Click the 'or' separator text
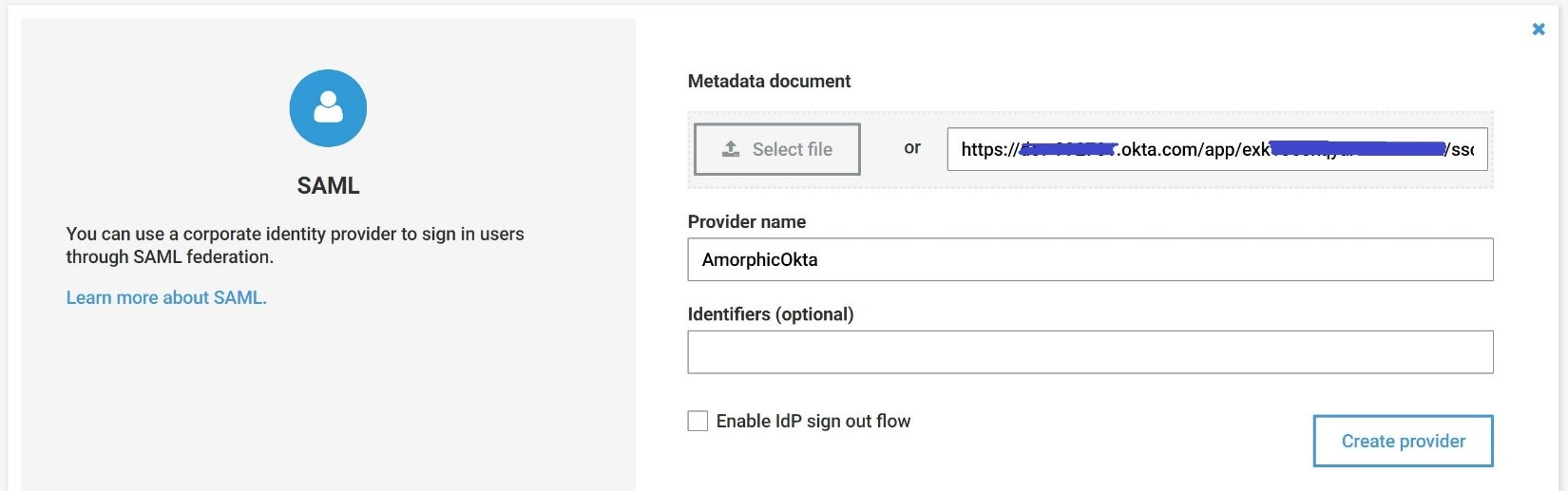The image size is (1568, 491). pos(912,148)
